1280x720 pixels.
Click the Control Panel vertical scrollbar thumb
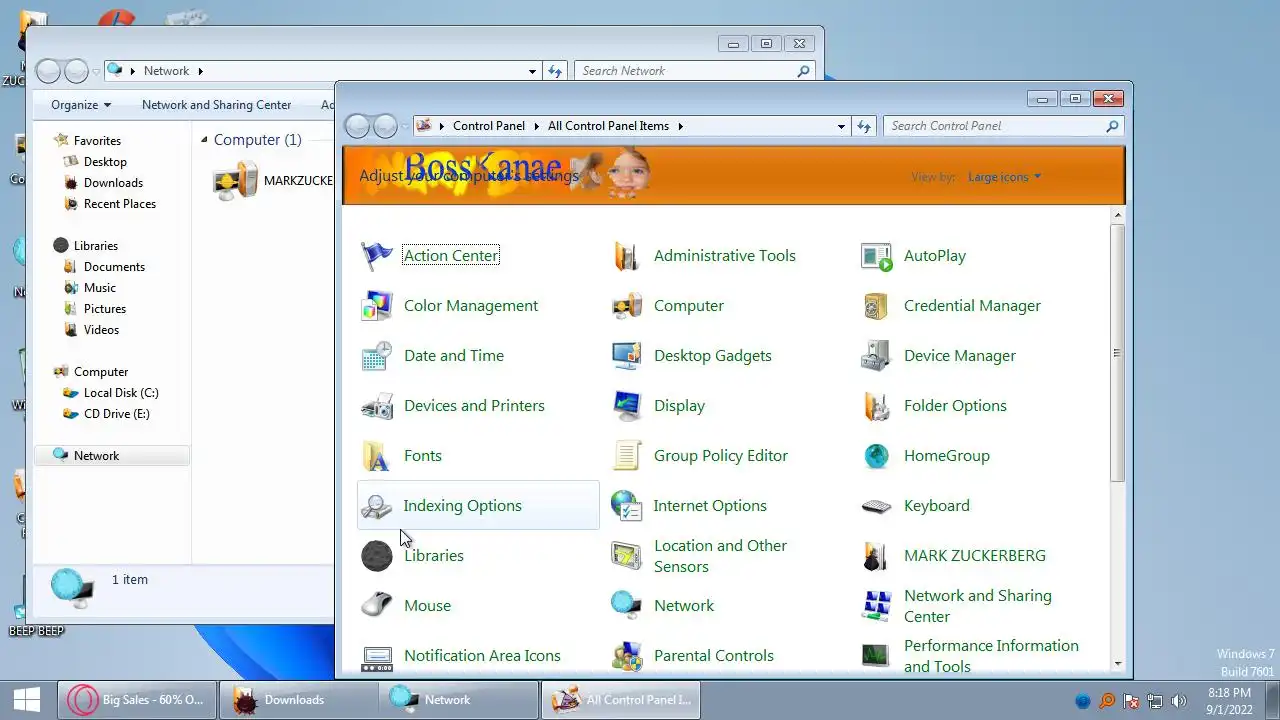[1117, 353]
